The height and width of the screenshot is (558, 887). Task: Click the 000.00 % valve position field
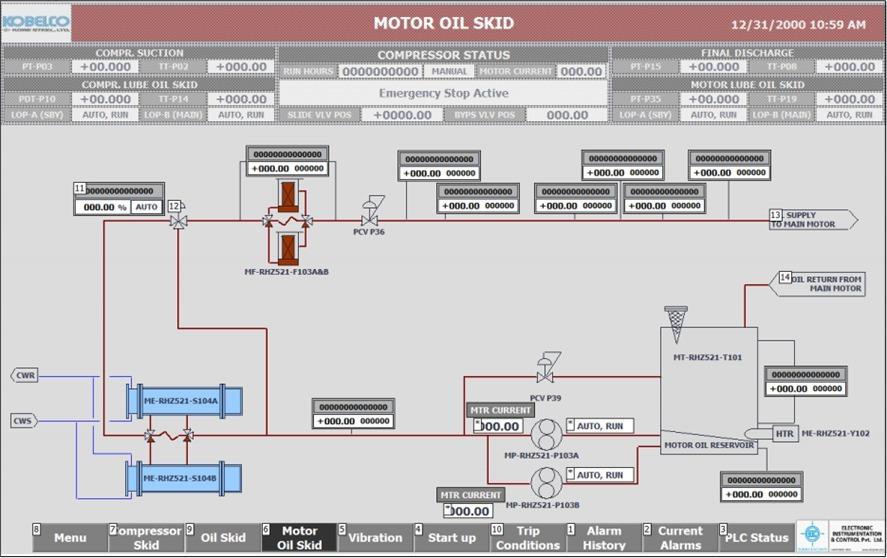click(x=104, y=207)
